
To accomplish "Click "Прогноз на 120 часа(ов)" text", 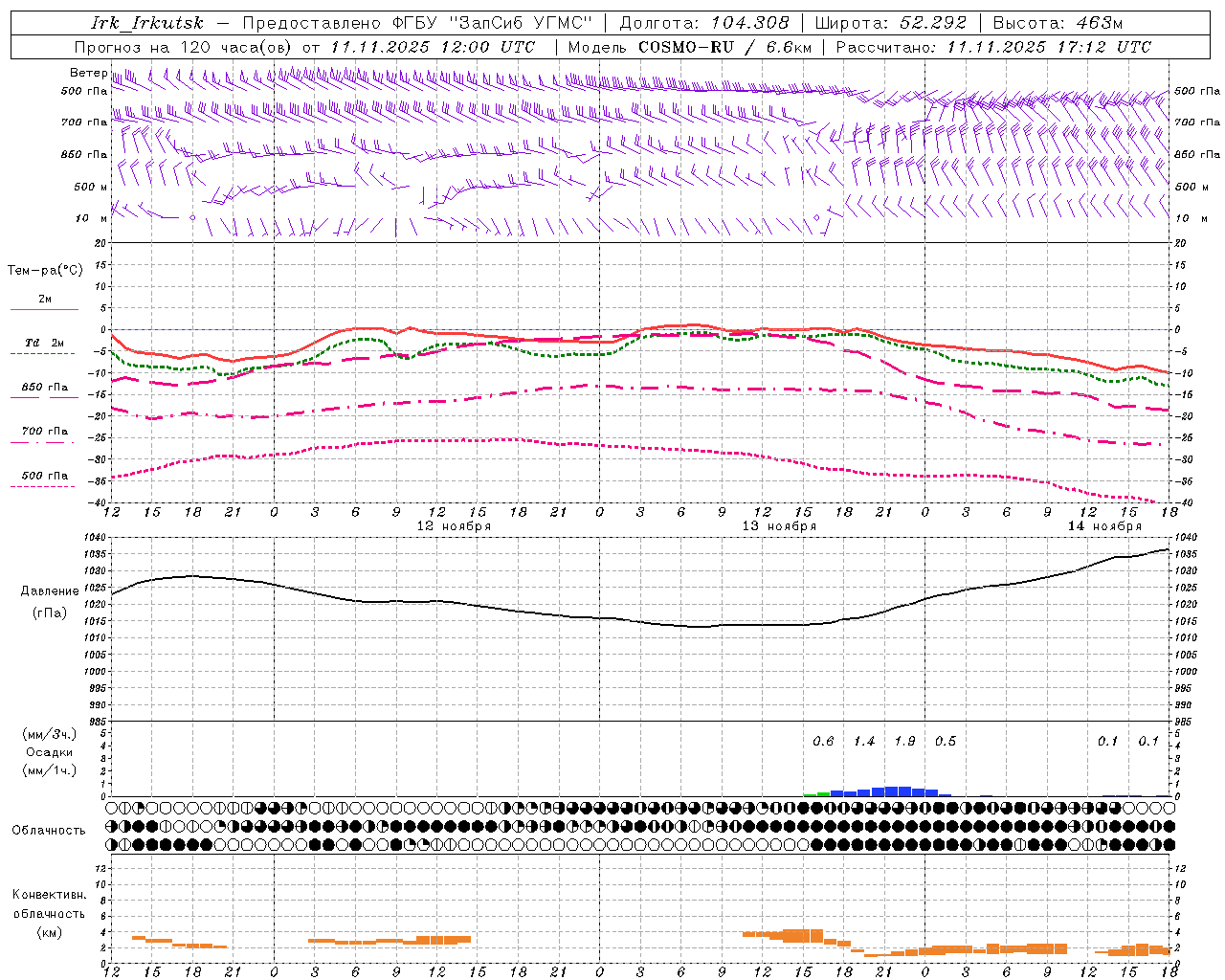I will [185, 47].
